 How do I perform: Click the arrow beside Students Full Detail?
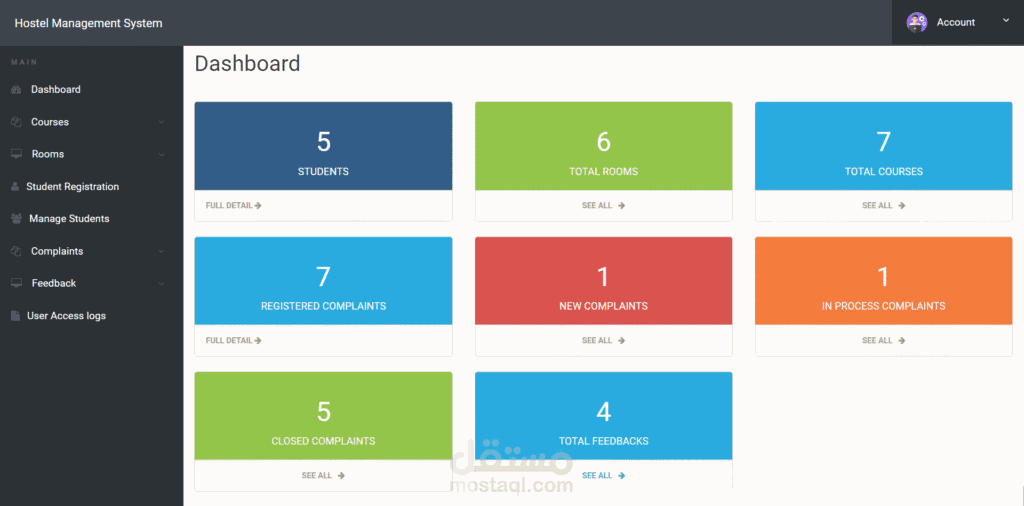coord(258,205)
